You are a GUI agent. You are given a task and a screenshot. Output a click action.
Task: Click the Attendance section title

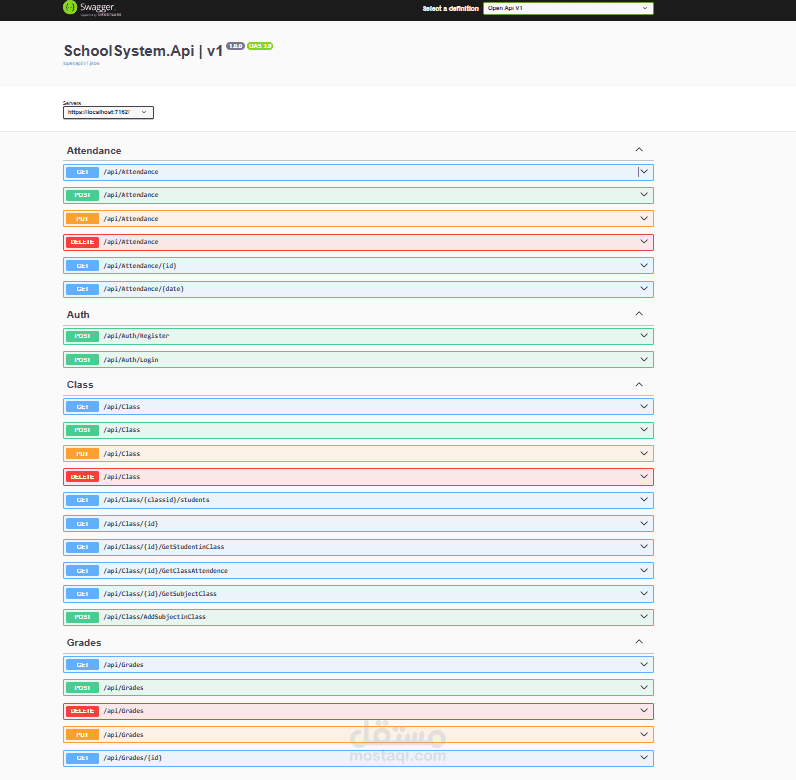(94, 151)
